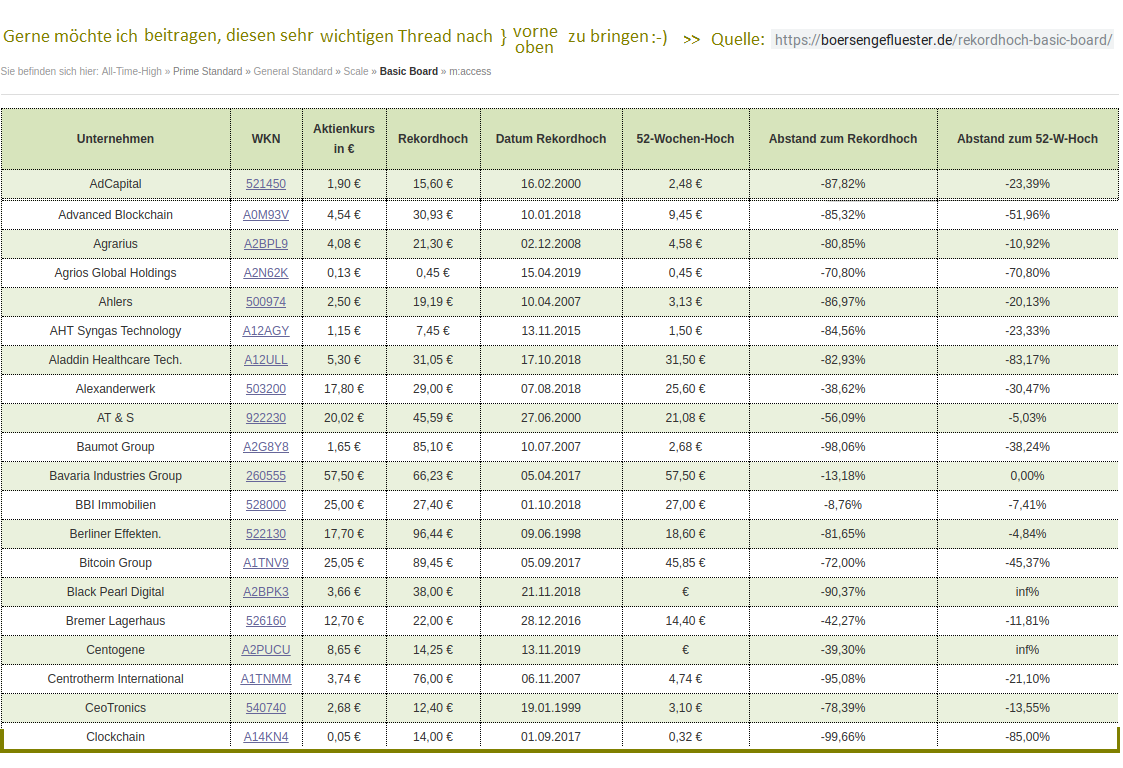Click the 52-Wochen-Hoch column header
The width and height of the screenshot is (1123, 768).
click(x=685, y=139)
